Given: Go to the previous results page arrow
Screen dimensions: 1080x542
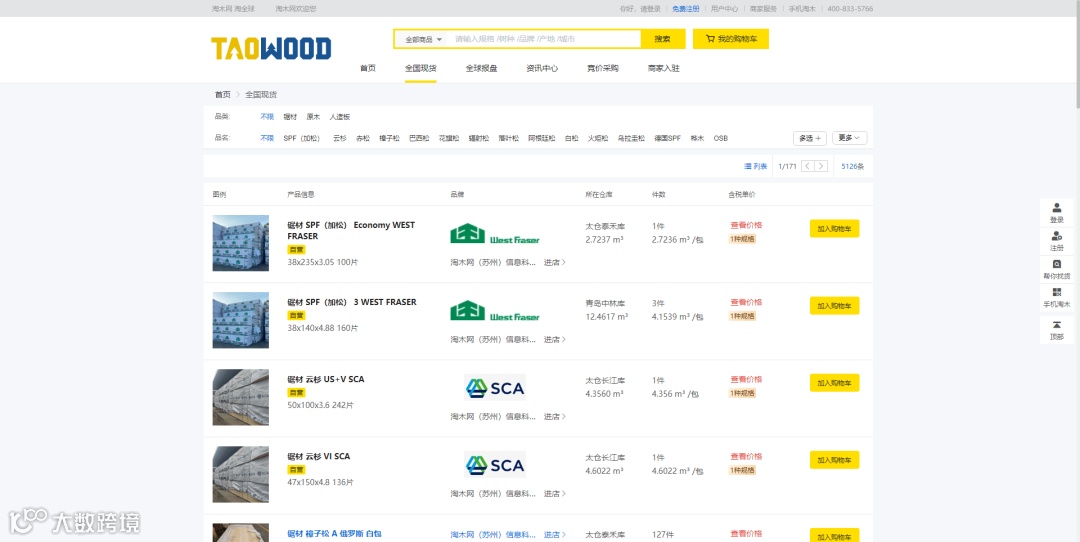Looking at the screenshot, I should (808, 166).
